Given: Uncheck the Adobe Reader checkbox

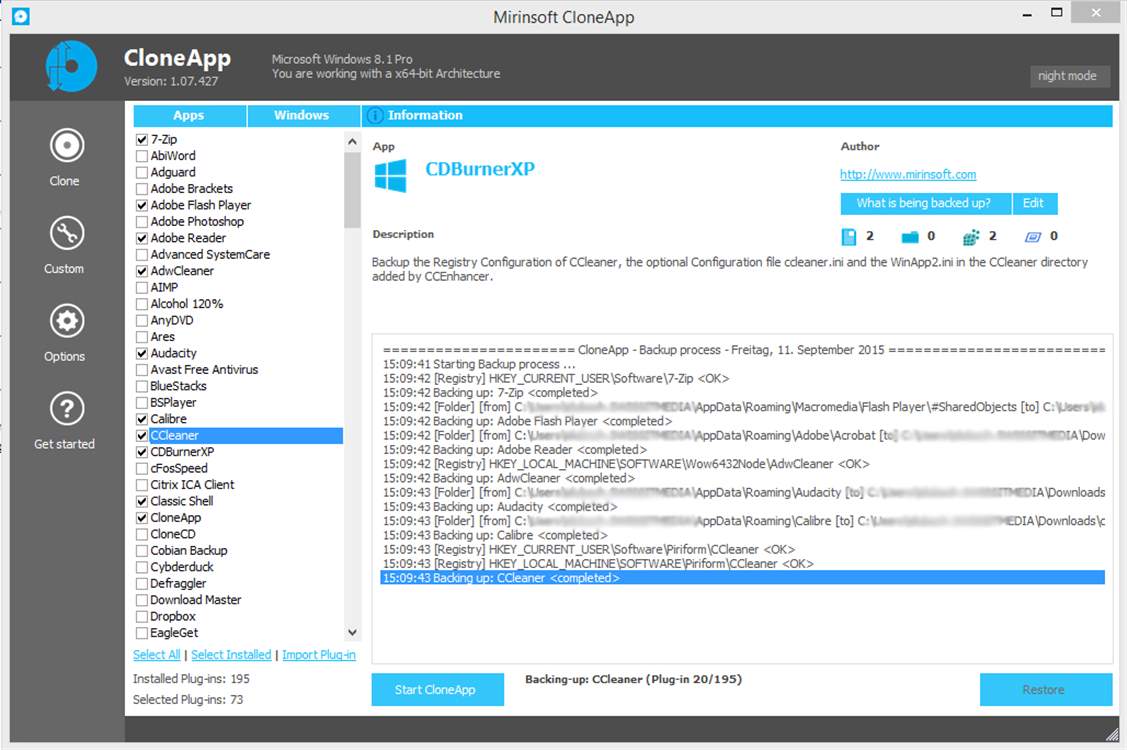Looking at the screenshot, I should (x=142, y=238).
